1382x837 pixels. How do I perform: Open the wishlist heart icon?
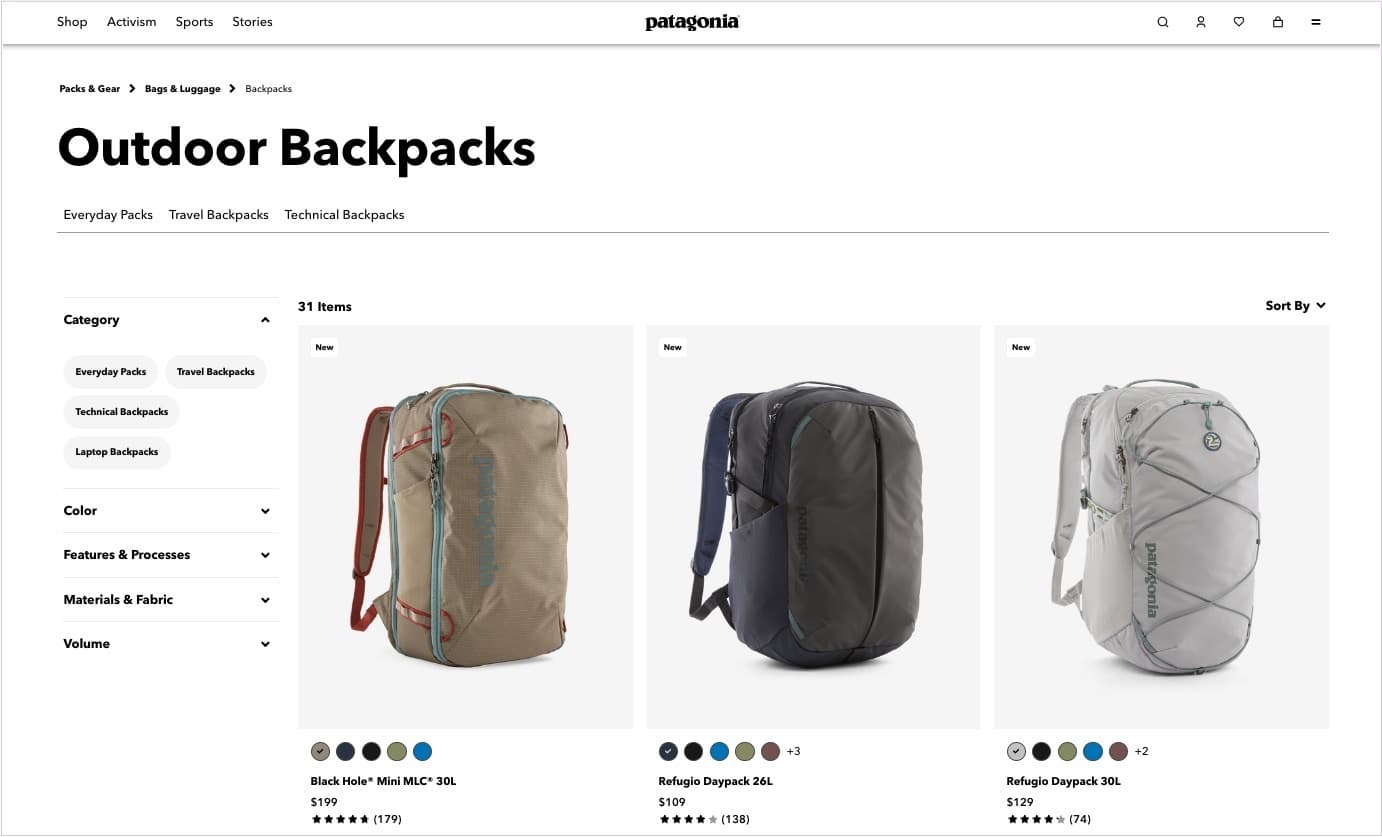[1239, 22]
